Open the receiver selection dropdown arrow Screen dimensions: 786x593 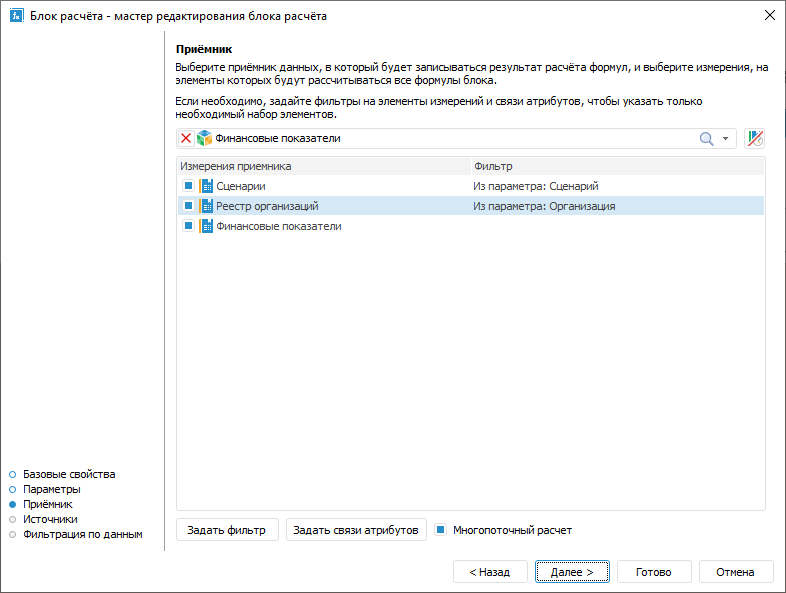[x=725, y=139]
